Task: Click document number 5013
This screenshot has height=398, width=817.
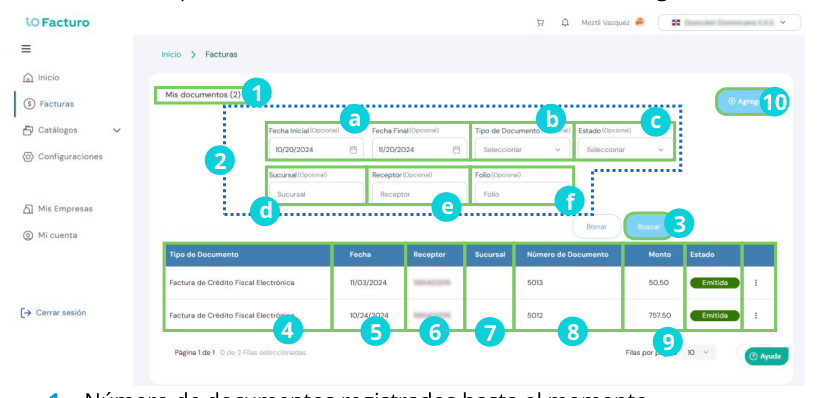Action: pyautogui.click(x=535, y=283)
